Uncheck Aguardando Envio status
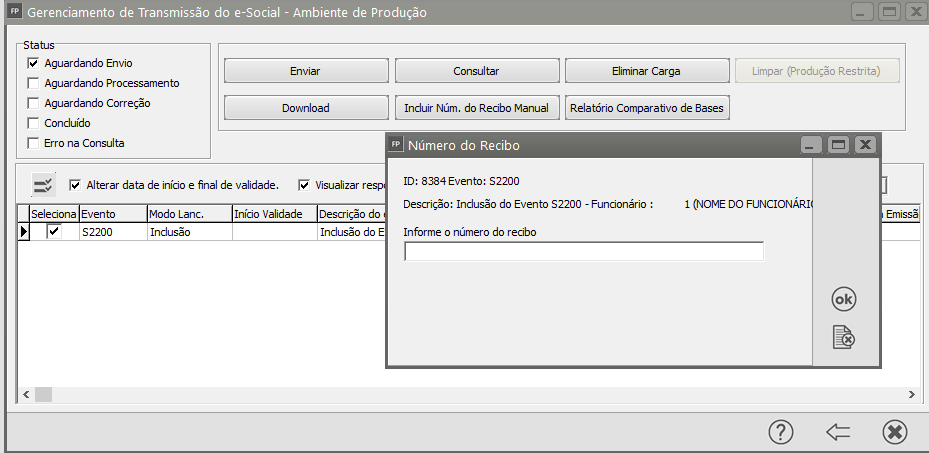This screenshot has height=453, width=929. [x=33, y=63]
